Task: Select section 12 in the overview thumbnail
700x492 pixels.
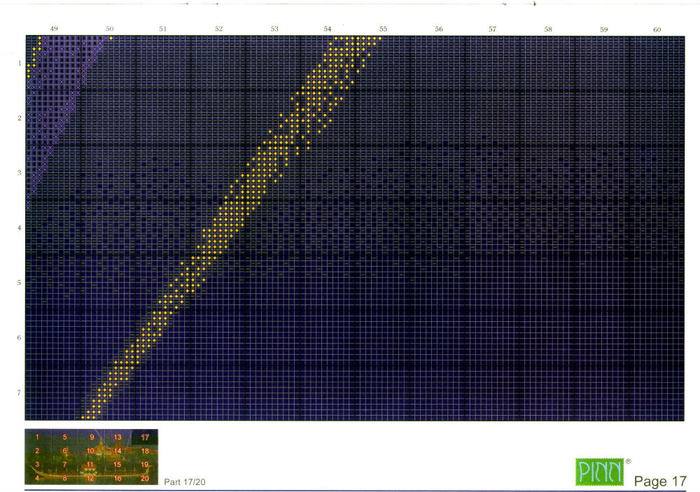Action: [x=91, y=478]
